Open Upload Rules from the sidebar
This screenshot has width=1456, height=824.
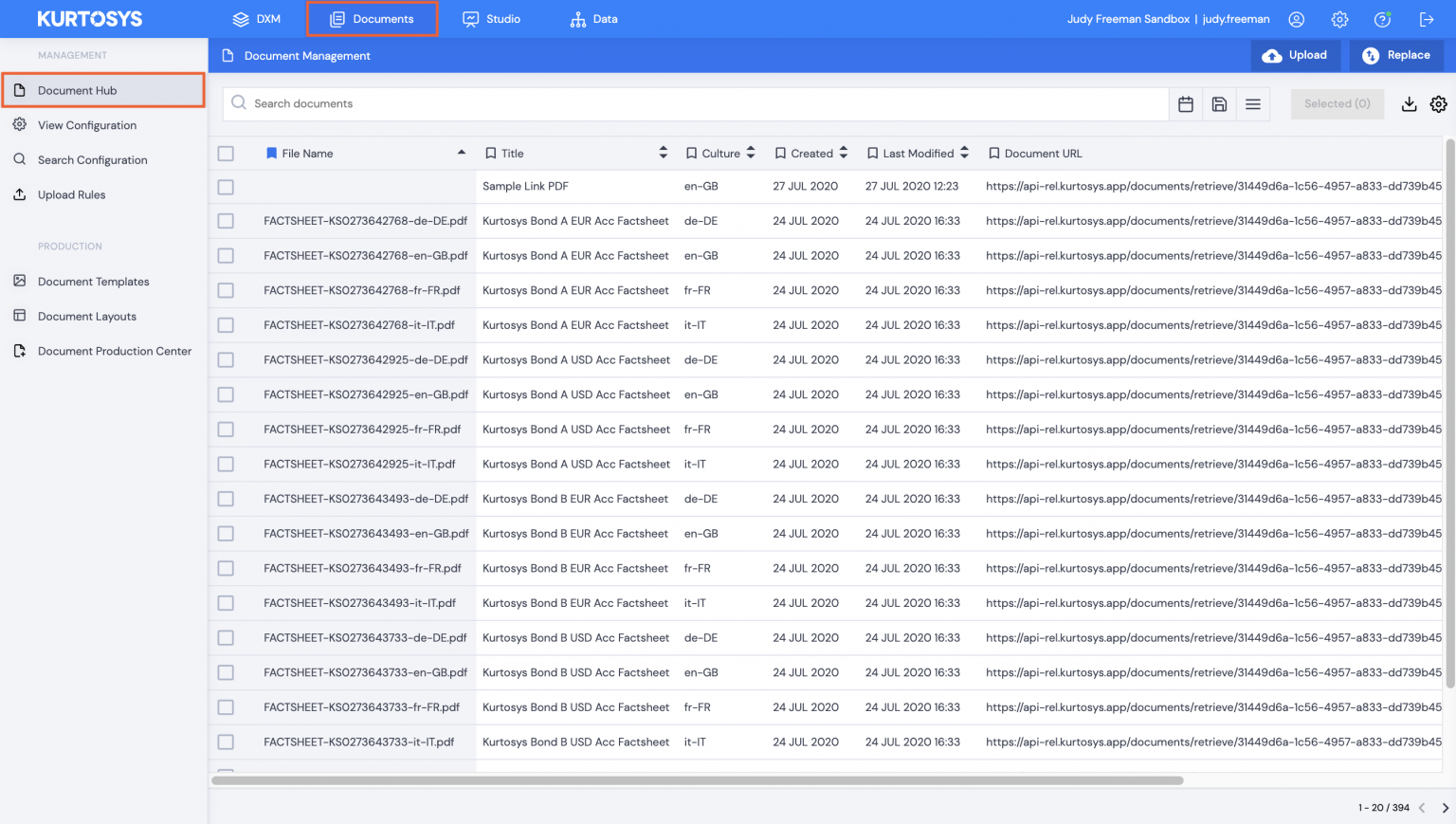pyautogui.click(x=69, y=194)
